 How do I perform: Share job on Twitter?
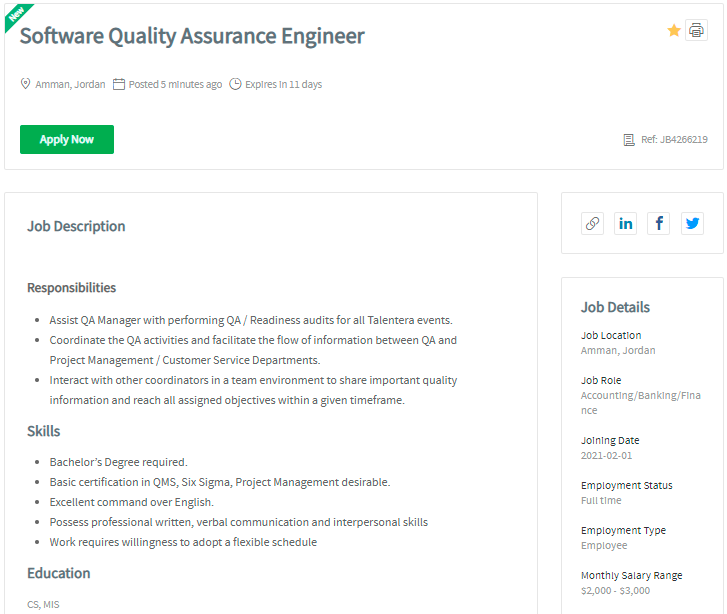coord(692,223)
